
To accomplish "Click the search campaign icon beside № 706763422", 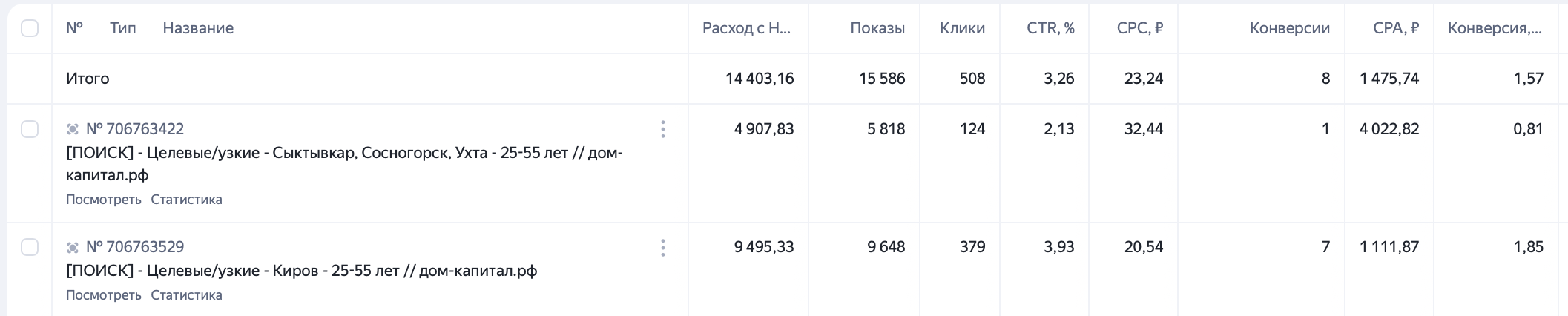I will [x=73, y=129].
